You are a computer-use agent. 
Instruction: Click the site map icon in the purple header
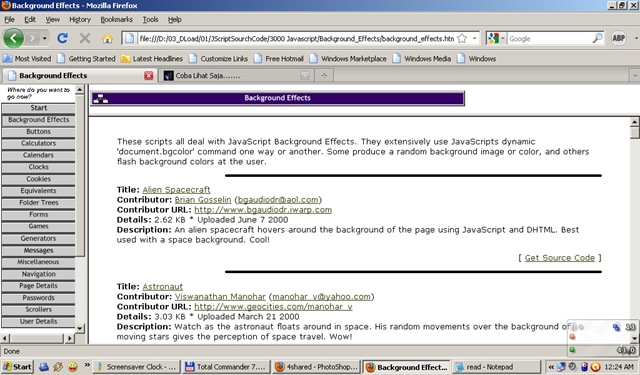[x=100, y=99]
